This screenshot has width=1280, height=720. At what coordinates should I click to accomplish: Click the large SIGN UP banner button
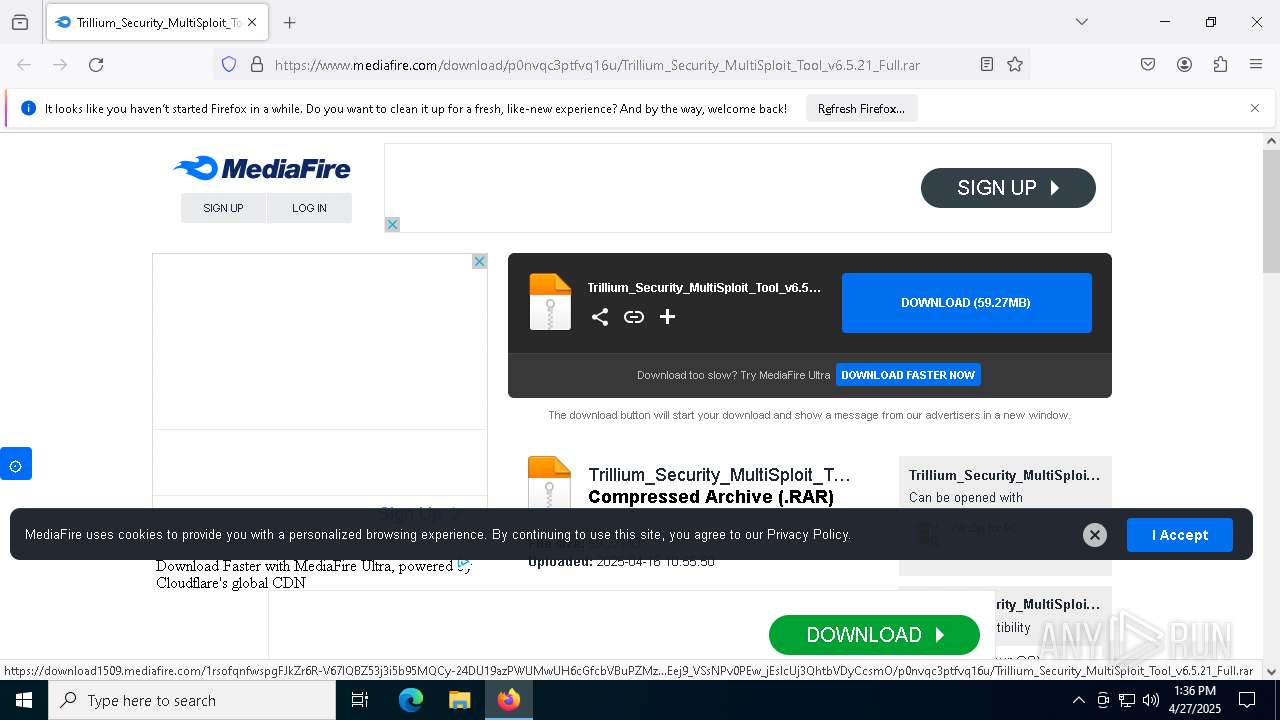point(1008,188)
